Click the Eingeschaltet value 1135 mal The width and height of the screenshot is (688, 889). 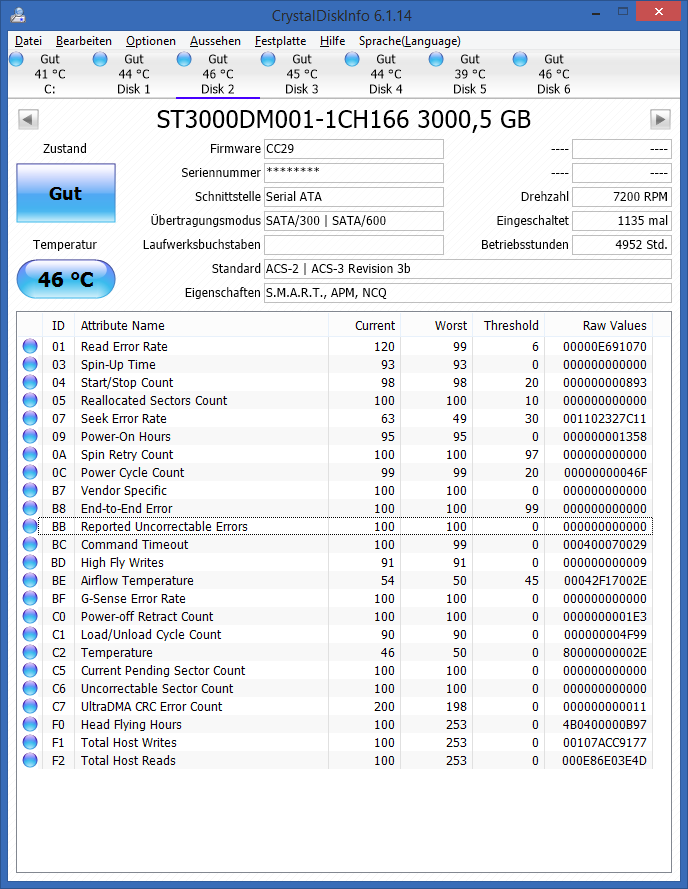point(622,221)
